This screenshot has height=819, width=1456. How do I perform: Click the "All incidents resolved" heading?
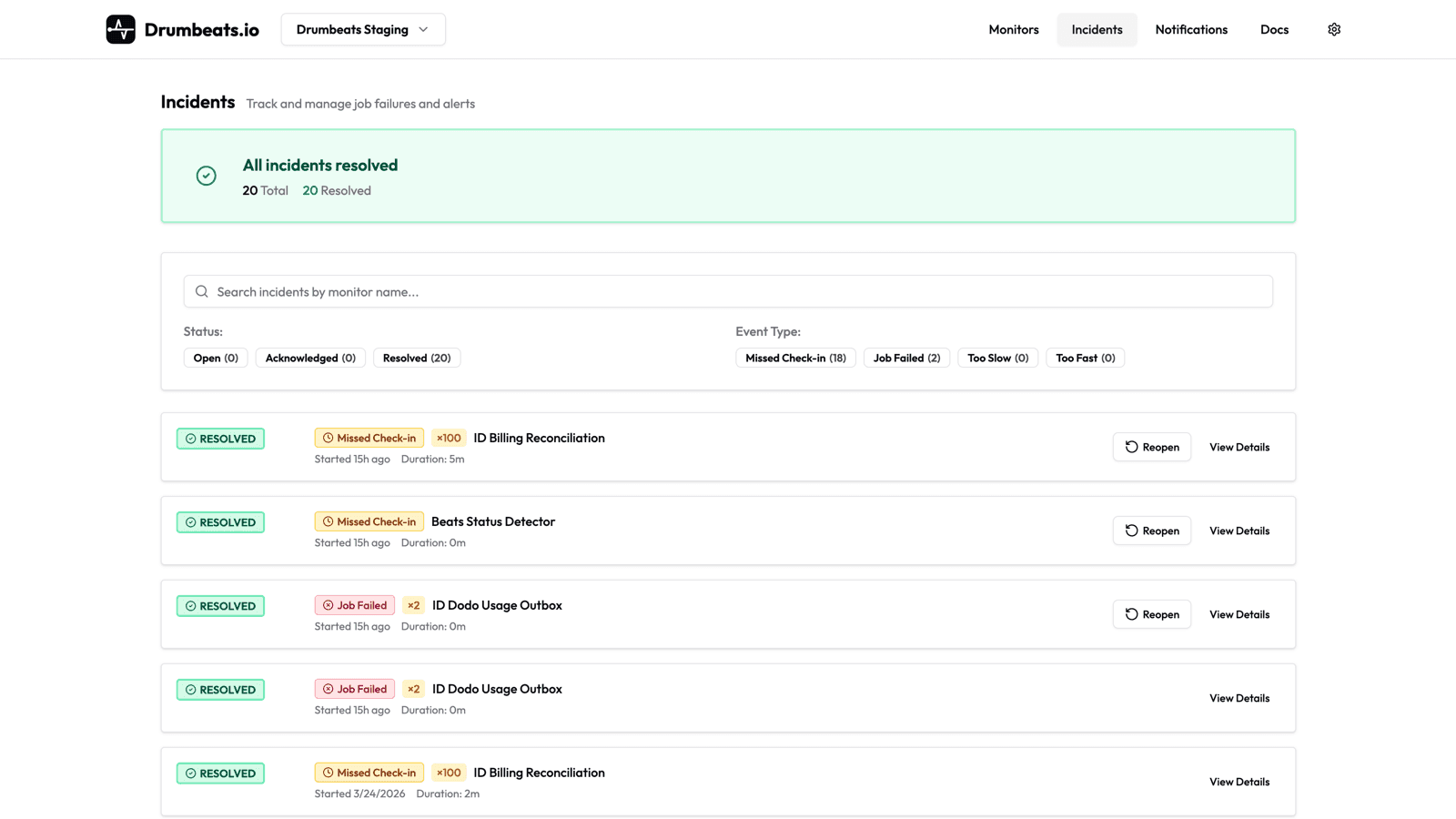[320, 165]
